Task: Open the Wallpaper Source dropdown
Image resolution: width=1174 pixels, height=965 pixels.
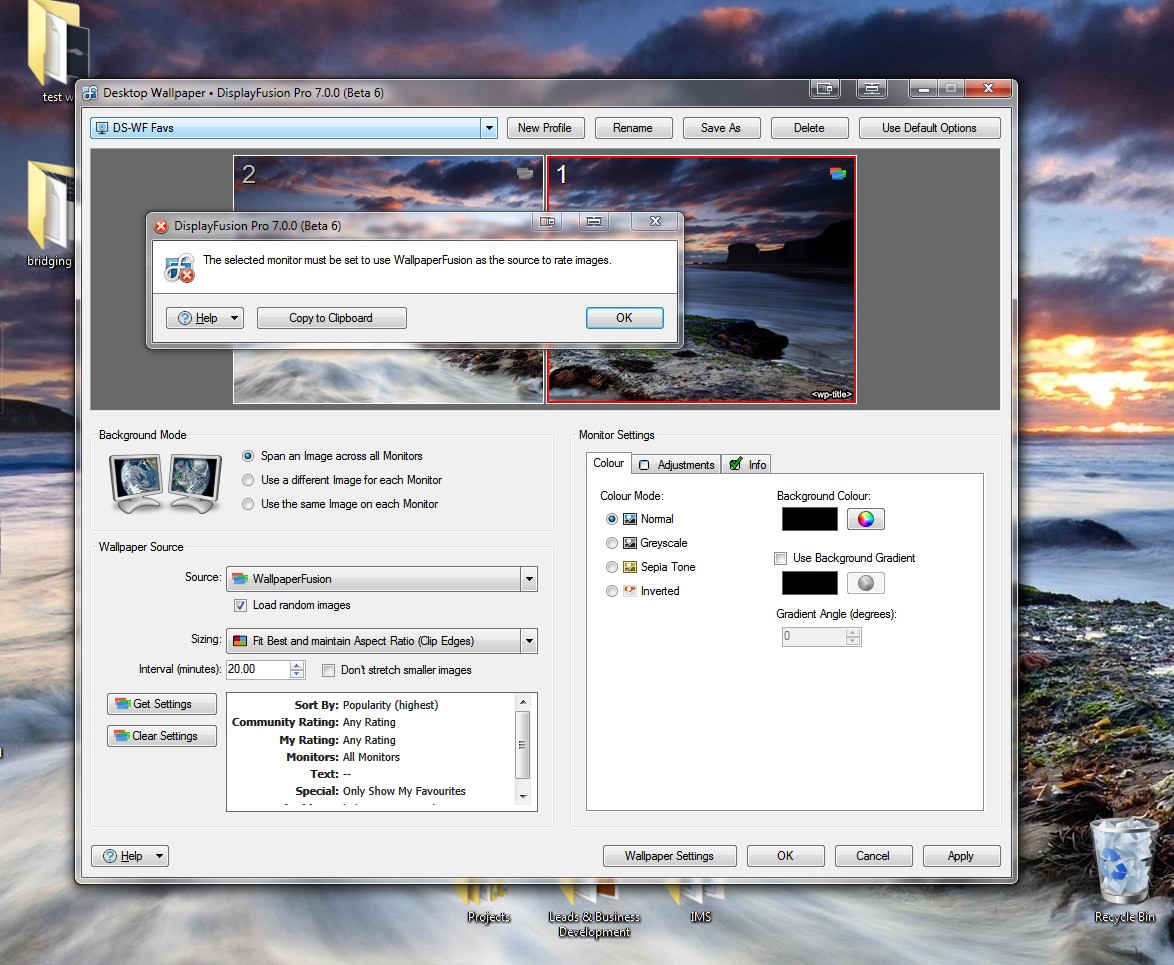Action: (x=529, y=579)
